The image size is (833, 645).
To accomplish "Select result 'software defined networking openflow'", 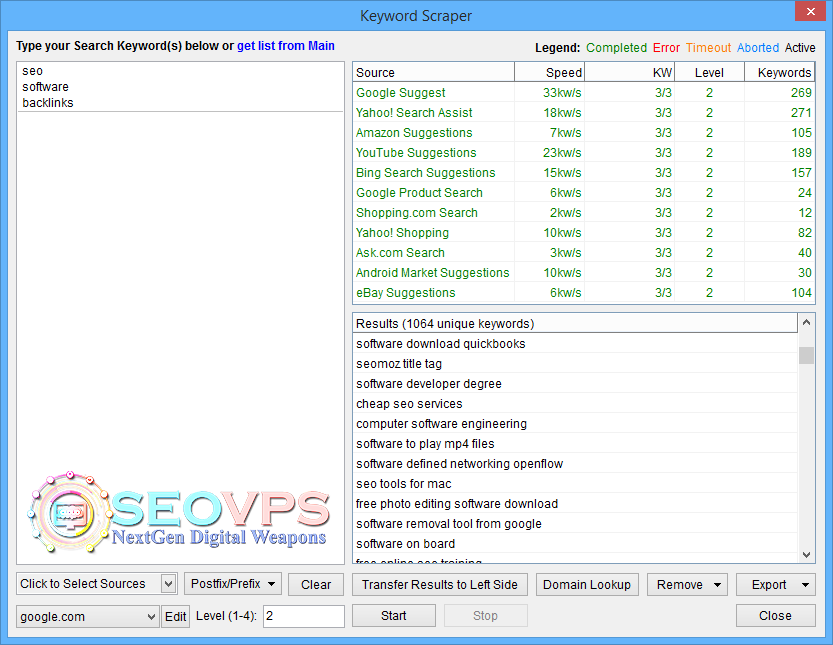I will pyautogui.click(x=575, y=464).
